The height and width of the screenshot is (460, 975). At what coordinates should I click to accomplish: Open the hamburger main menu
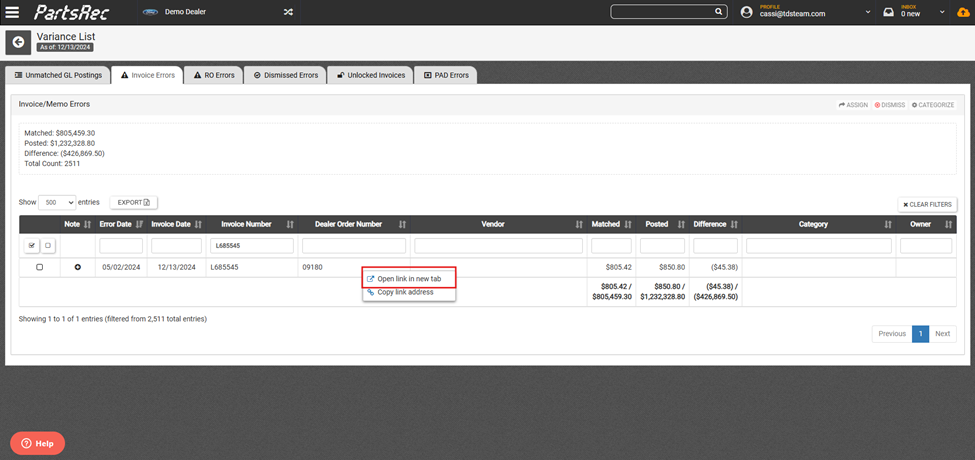(12, 12)
